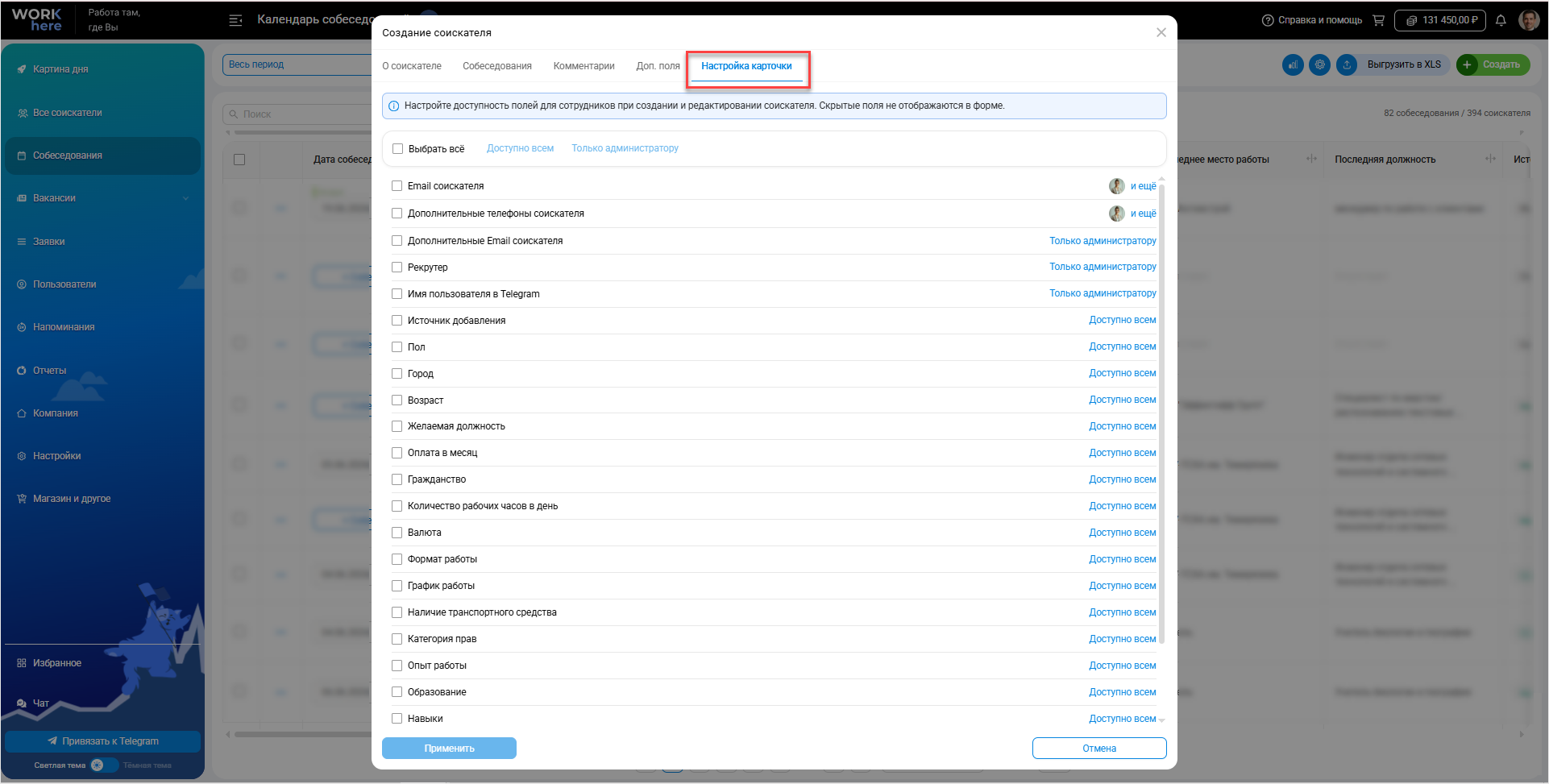
Task: Check the Email соискателя field checkbox
Action: tap(397, 186)
